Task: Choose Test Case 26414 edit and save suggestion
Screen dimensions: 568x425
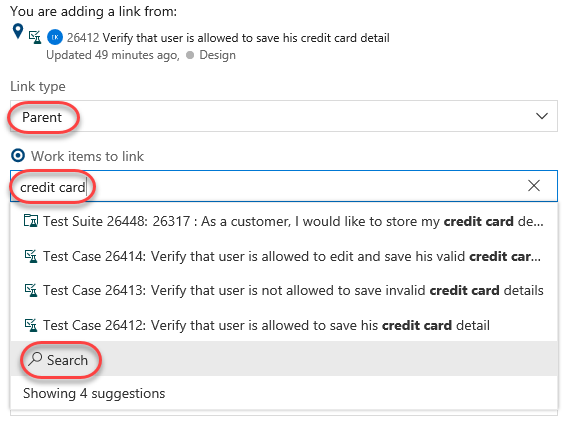Action: (284, 256)
